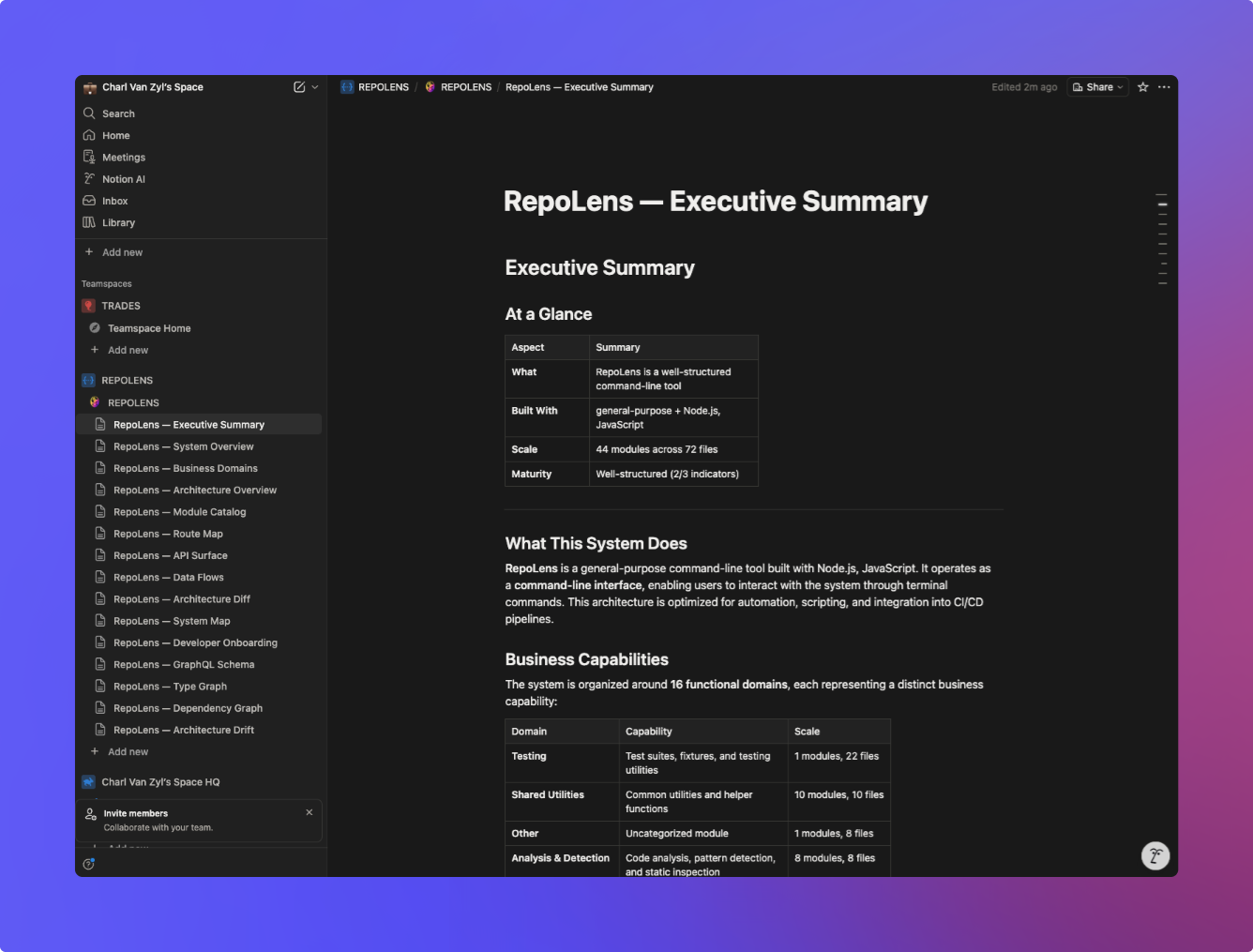Open the Notion AI floating button

(1155, 855)
